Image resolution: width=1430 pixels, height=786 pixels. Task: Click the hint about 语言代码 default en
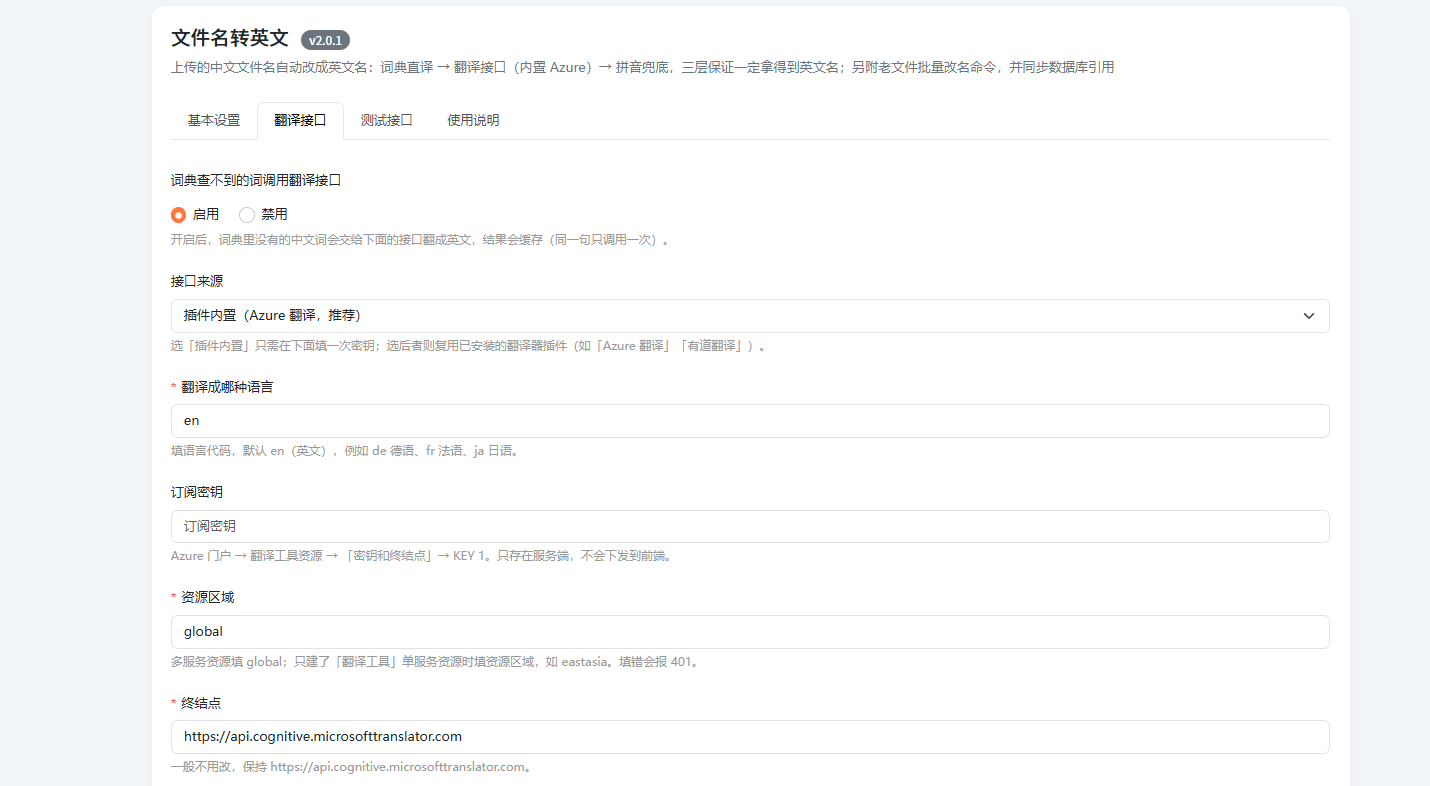tap(345, 451)
